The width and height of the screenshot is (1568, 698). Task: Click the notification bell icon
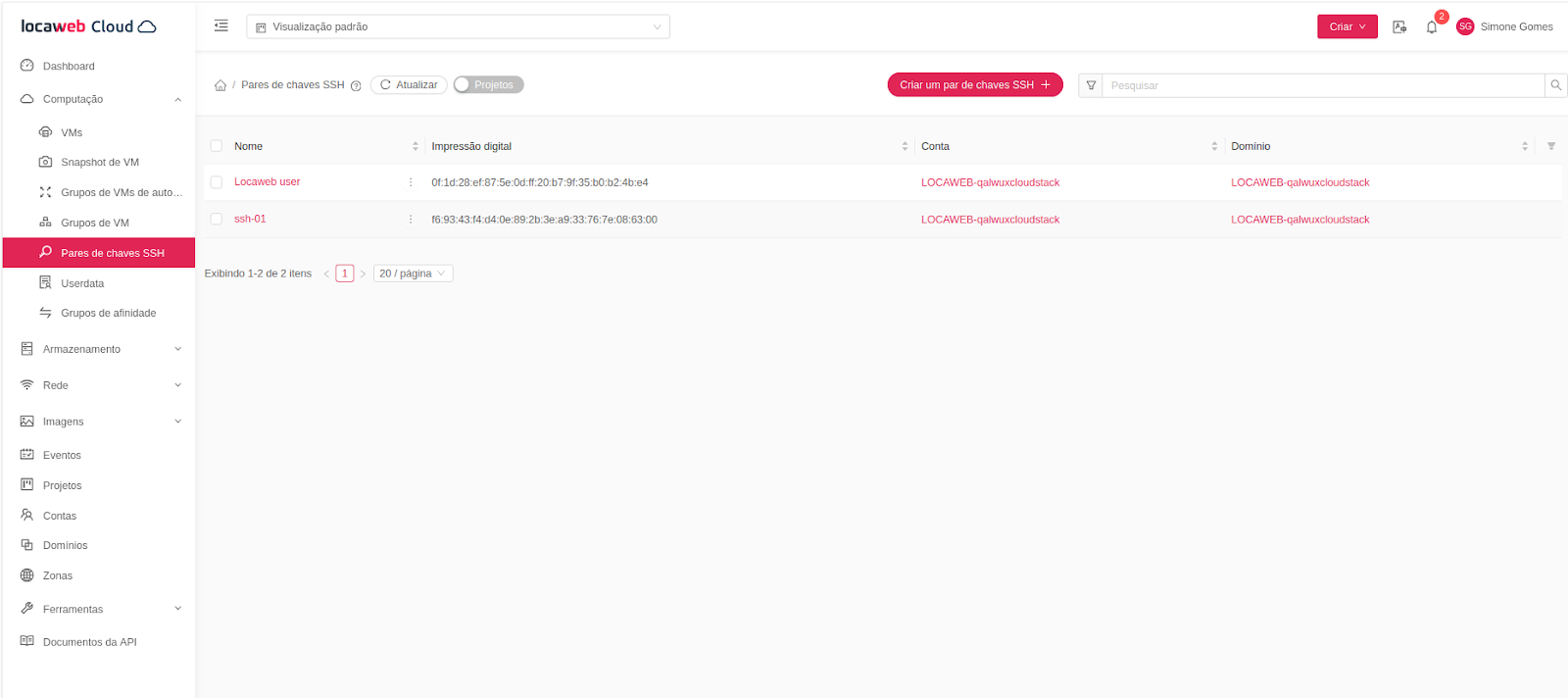click(1432, 27)
